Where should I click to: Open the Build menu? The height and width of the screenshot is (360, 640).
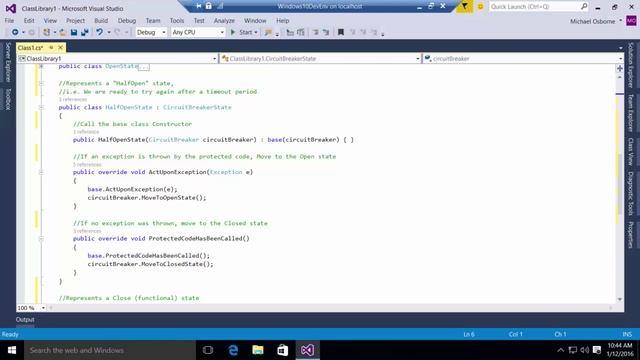(101, 20)
